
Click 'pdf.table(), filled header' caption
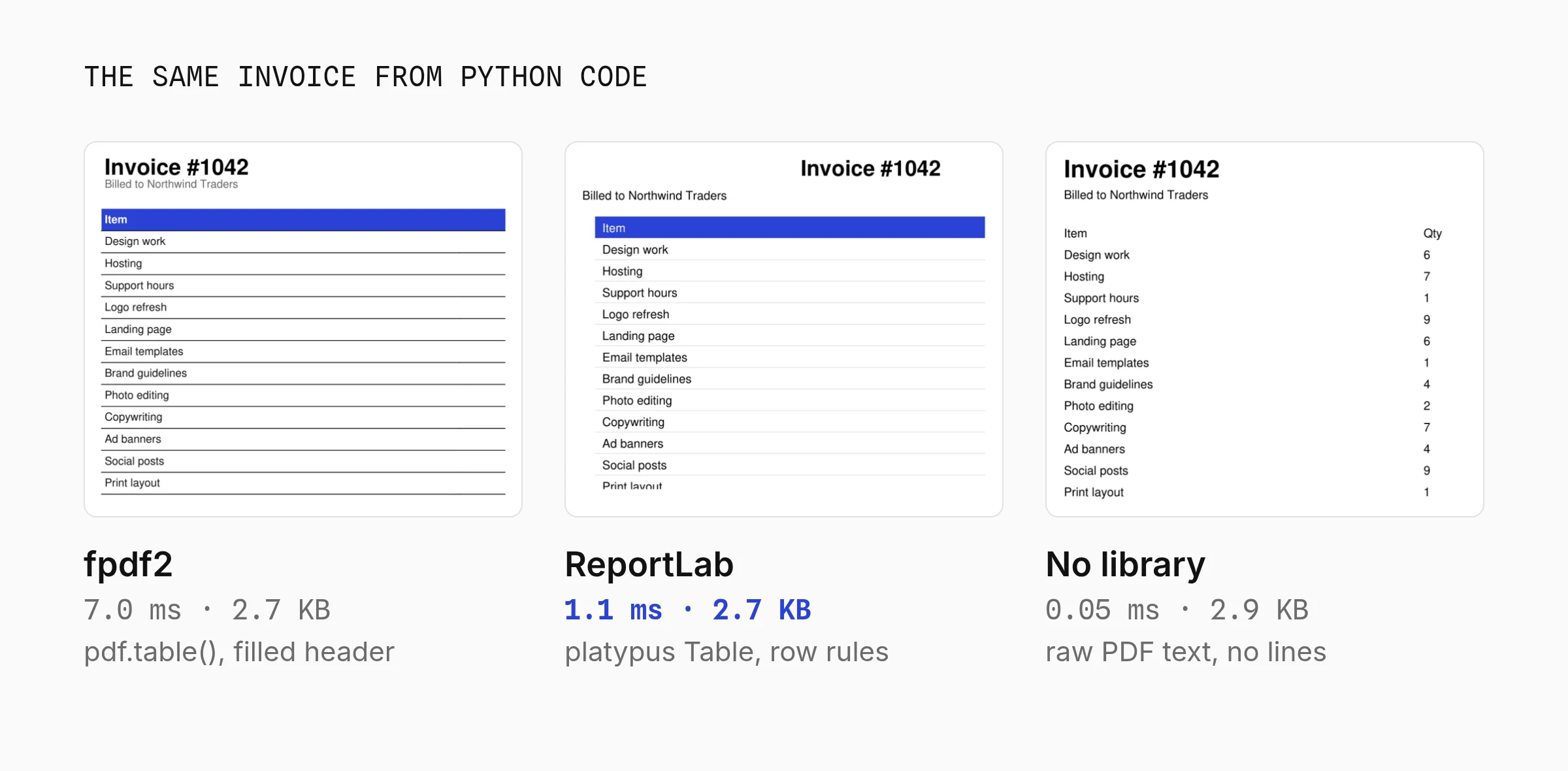(x=239, y=652)
